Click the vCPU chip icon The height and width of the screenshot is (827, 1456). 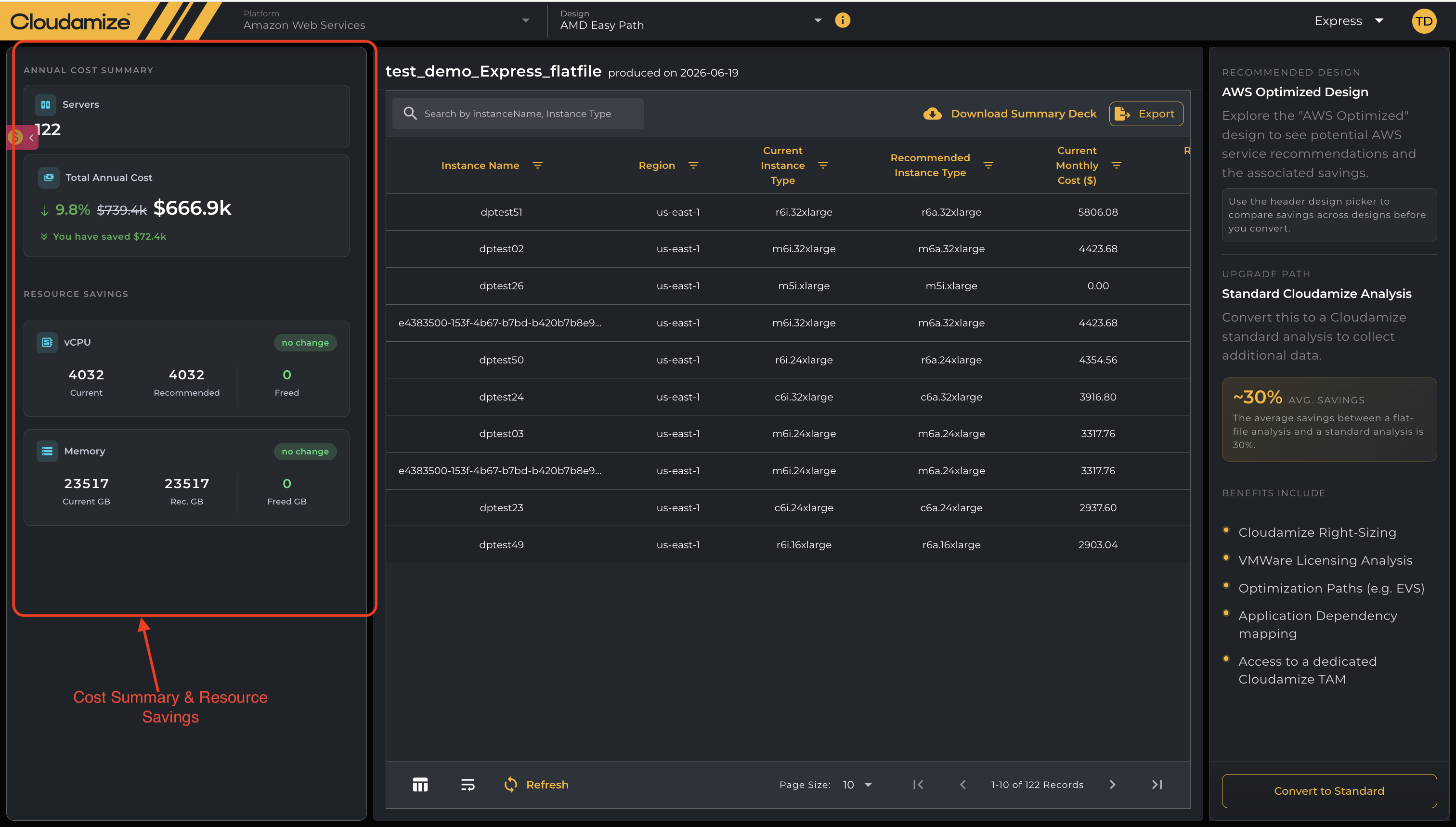(x=47, y=342)
